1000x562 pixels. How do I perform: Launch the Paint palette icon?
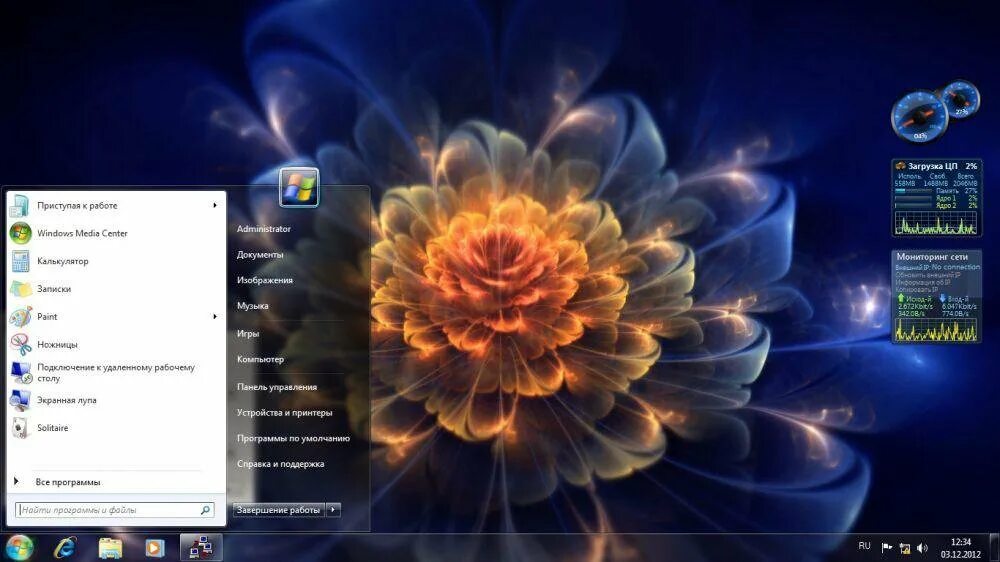pyautogui.click(x=20, y=316)
